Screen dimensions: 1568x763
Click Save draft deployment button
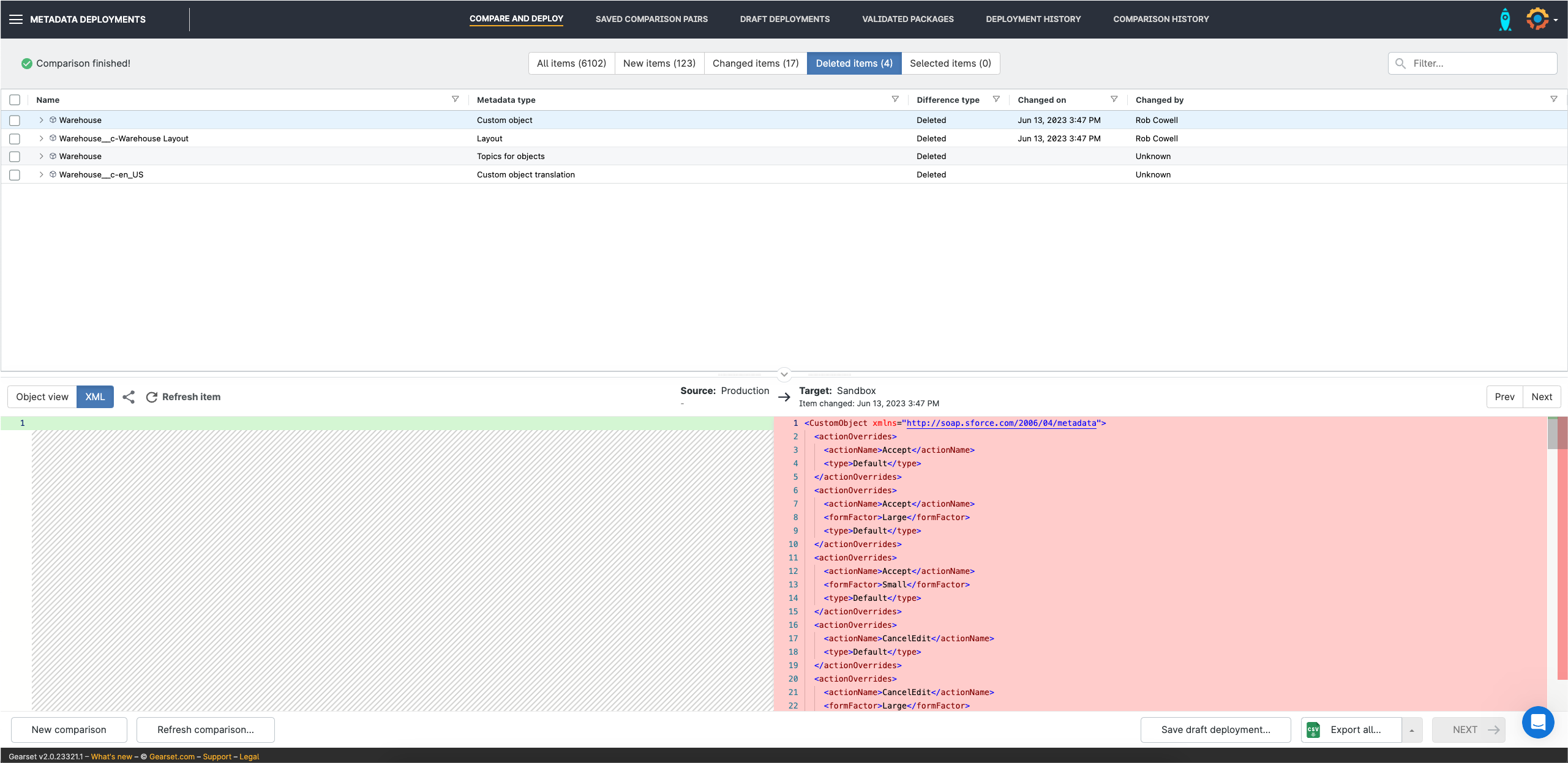point(1215,730)
